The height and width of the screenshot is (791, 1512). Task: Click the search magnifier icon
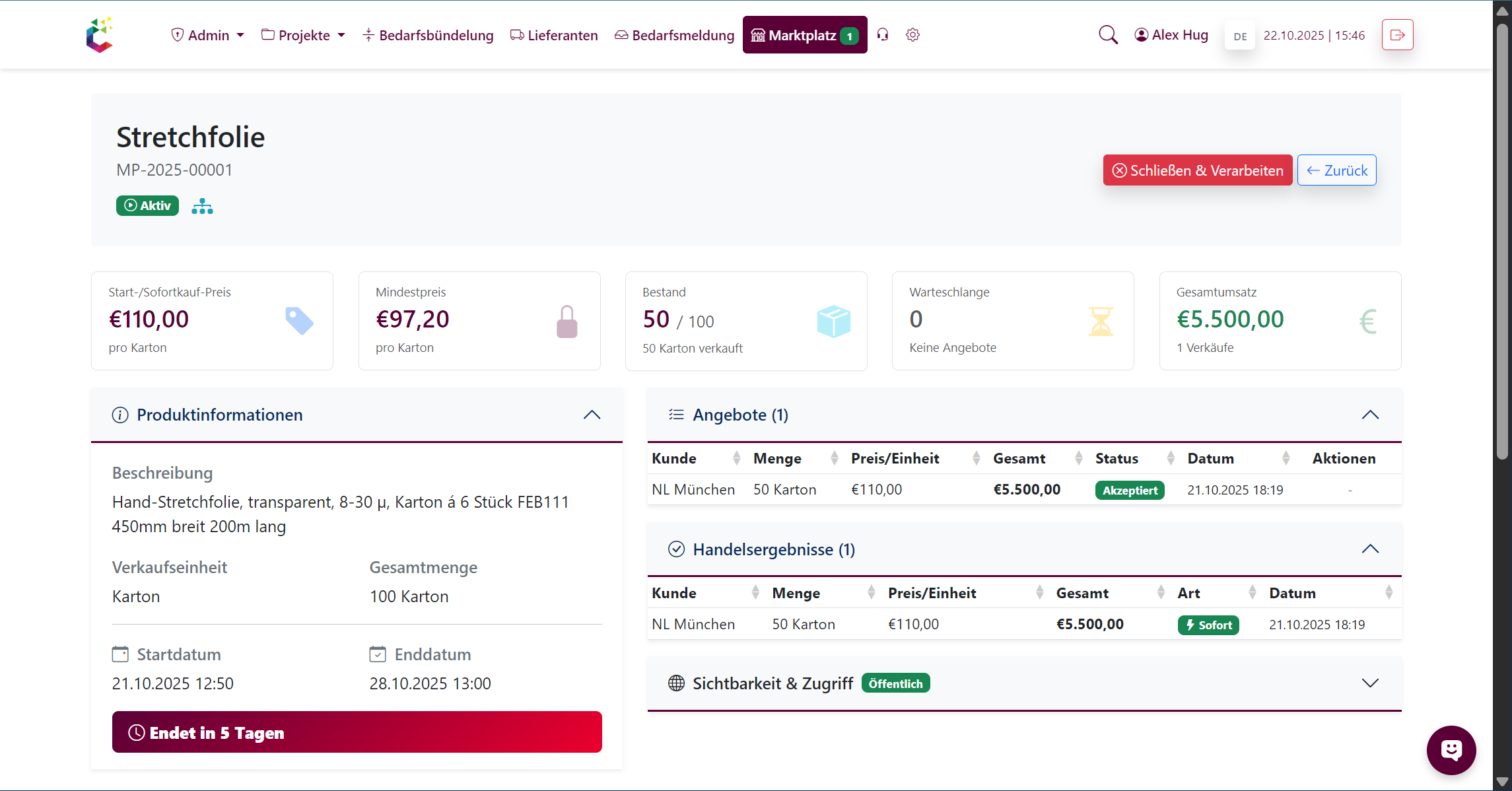(x=1108, y=34)
